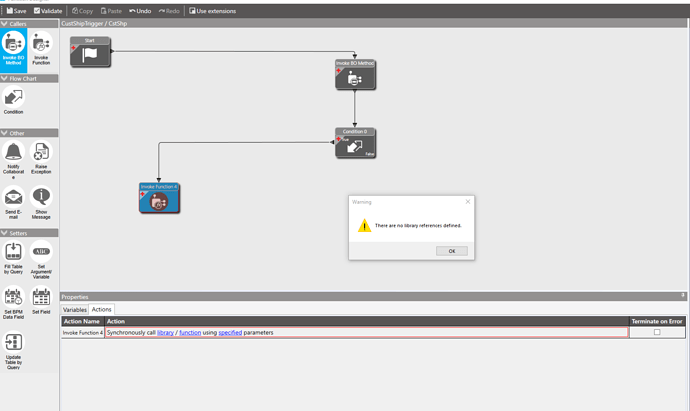Image resolution: width=690 pixels, height=411 pixels.
Task: Choose the Set Field tool
Action: (41, 301)
